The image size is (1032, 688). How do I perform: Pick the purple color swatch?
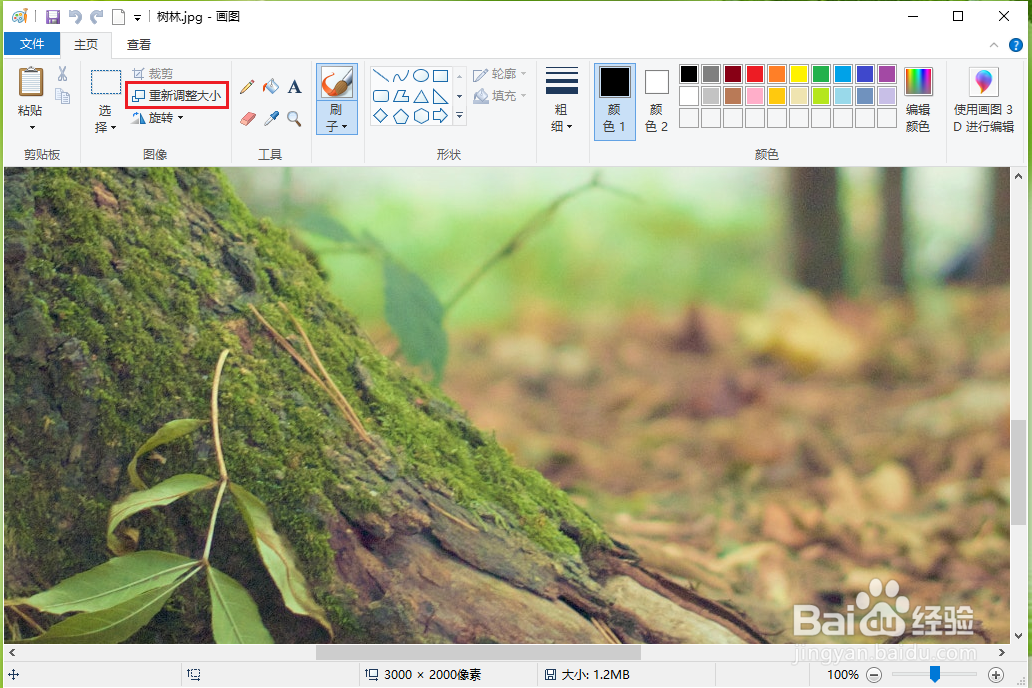tap(887, 74)
